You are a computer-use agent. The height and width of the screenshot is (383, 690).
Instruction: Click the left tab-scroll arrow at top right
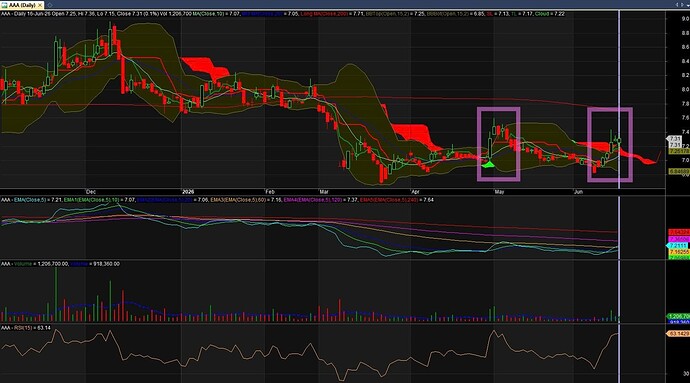tap(677, 4)
